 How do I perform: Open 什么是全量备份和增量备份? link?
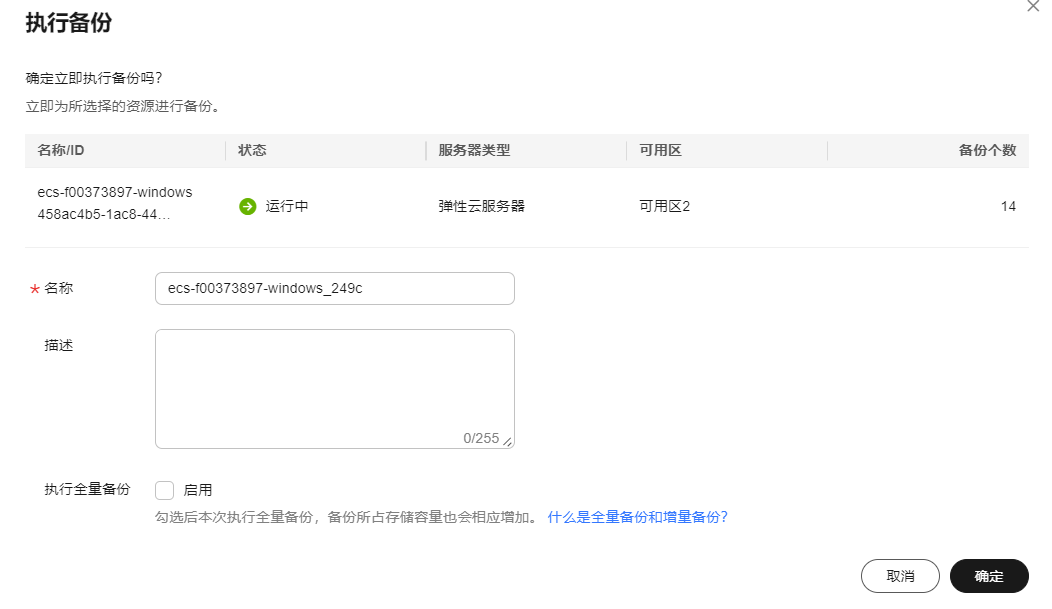[x=637, y=517]
